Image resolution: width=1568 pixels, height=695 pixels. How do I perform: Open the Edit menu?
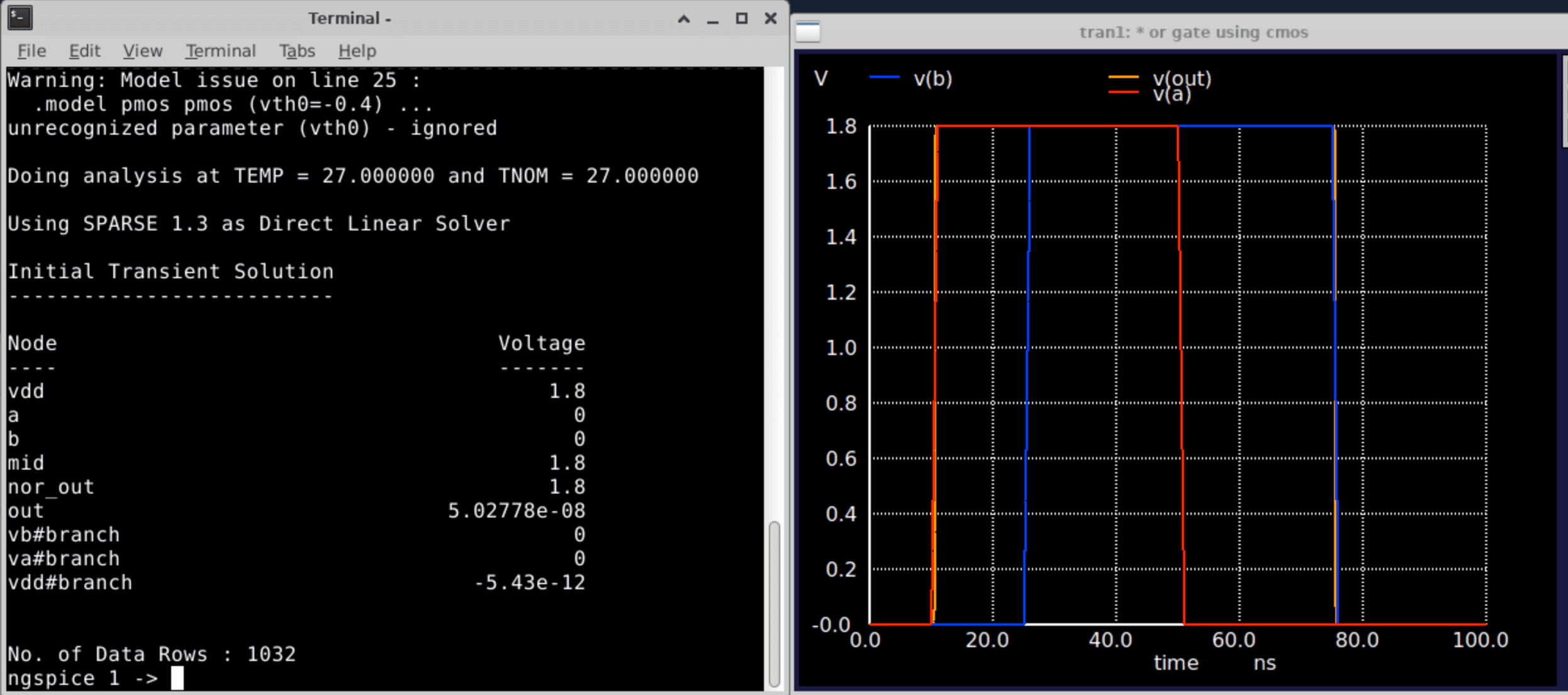coord(84,51)
